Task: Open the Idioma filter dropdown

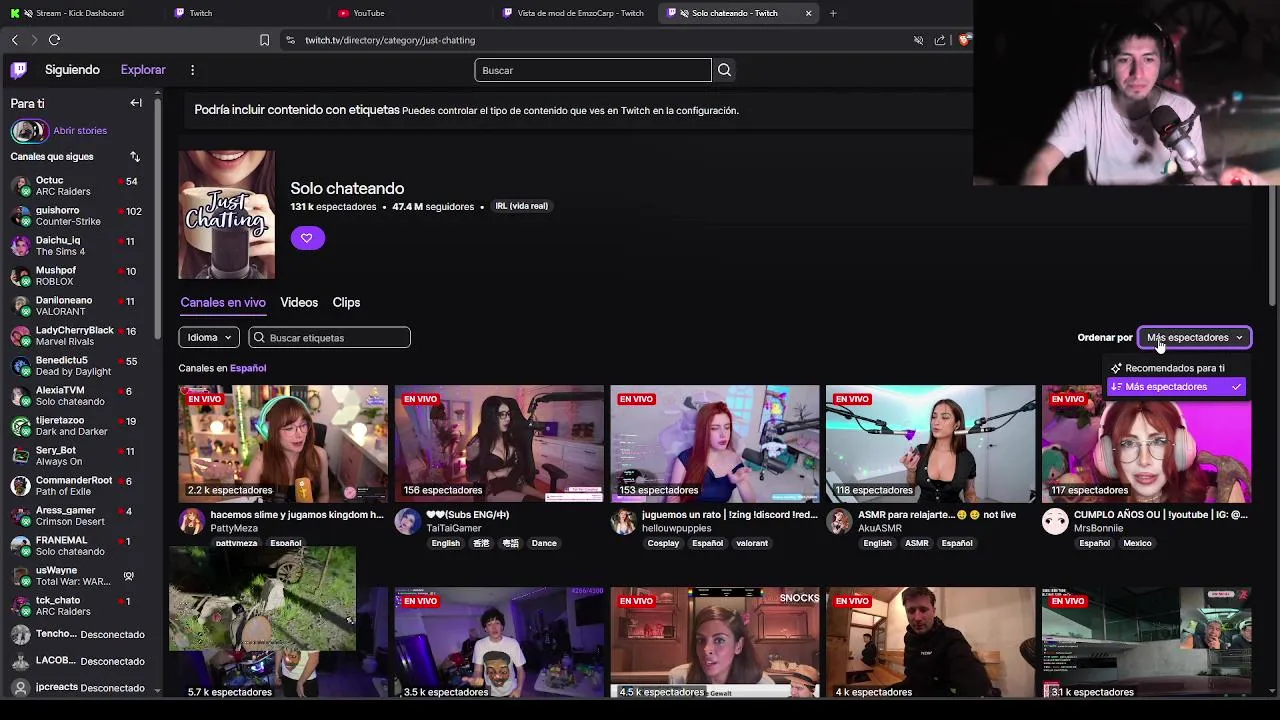Action: point(209,337)
